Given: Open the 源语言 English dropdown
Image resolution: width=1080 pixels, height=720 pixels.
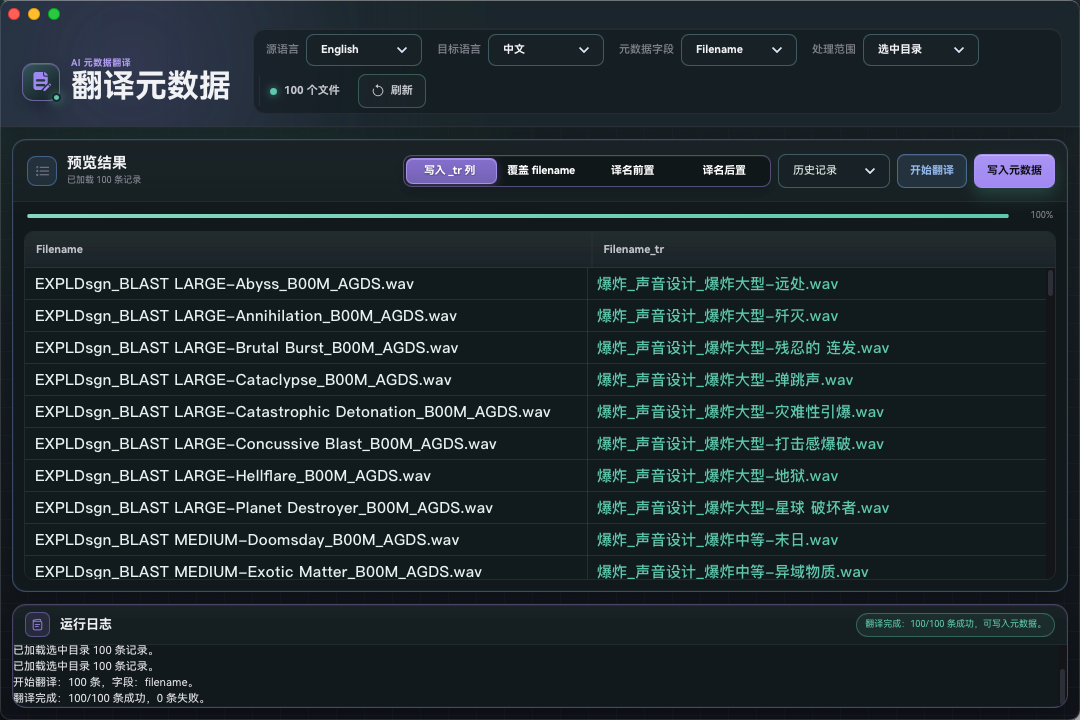Looking at the screenshot, I should (364, 50).
